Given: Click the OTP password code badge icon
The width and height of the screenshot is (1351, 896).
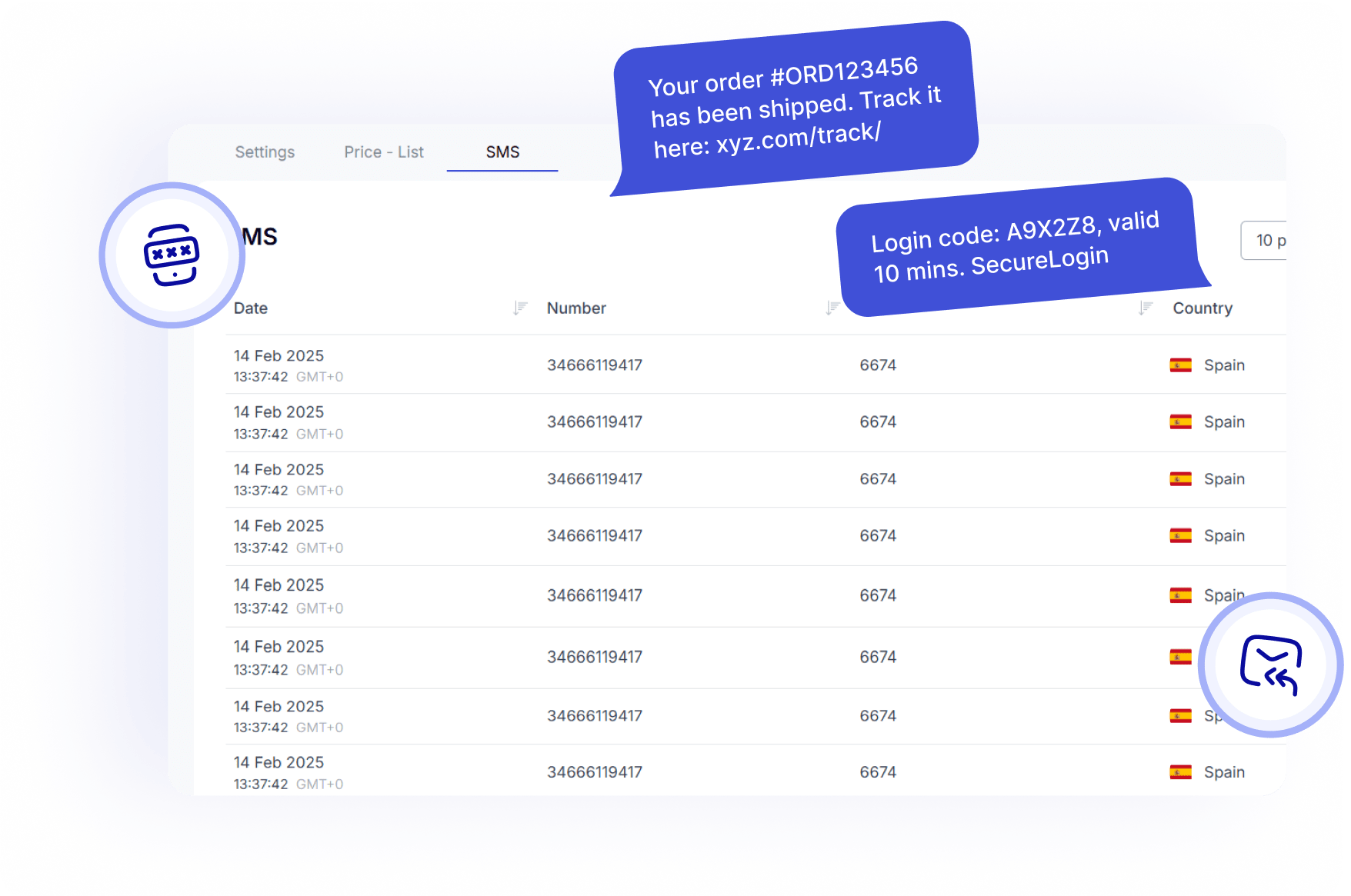Looking at the screenshot, I should 172,255.
